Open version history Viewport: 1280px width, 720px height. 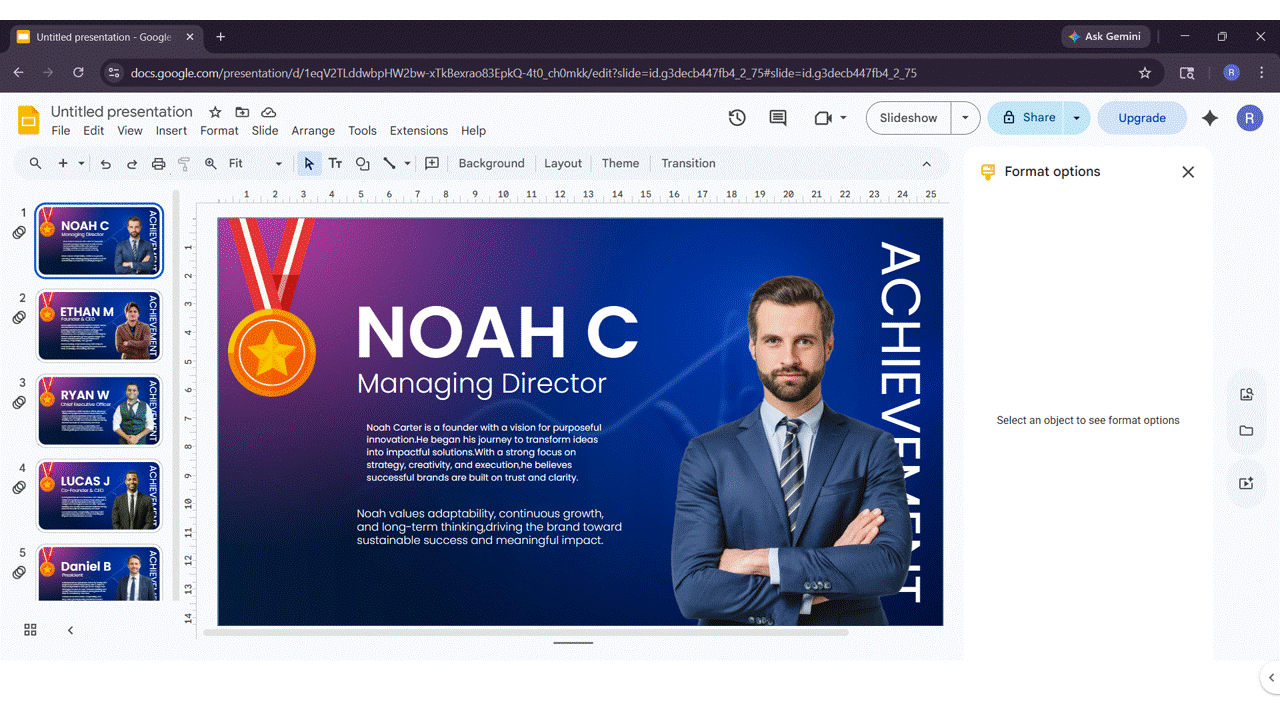[x=737, y=118]
